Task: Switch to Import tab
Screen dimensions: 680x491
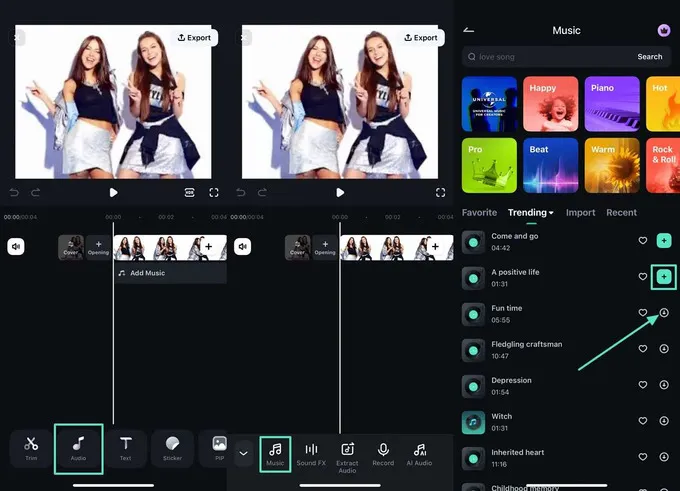Action: [580, 213]
